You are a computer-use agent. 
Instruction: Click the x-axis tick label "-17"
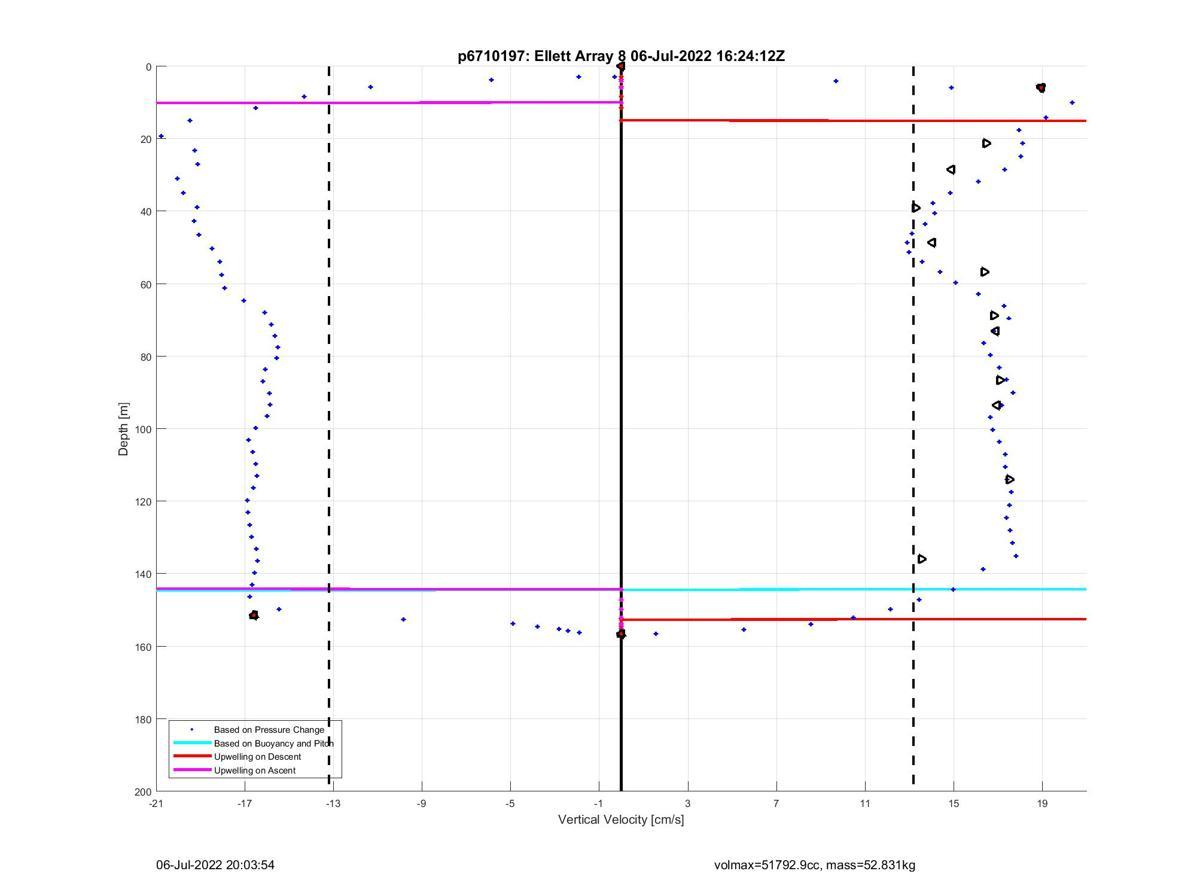pos(244,803)
